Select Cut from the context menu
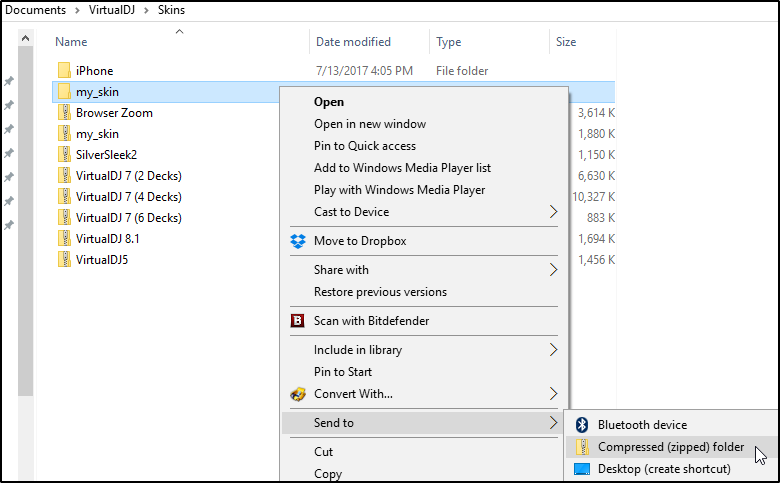Image resolution: width=780 pixels, height=483 pixels. coord(323,452)
